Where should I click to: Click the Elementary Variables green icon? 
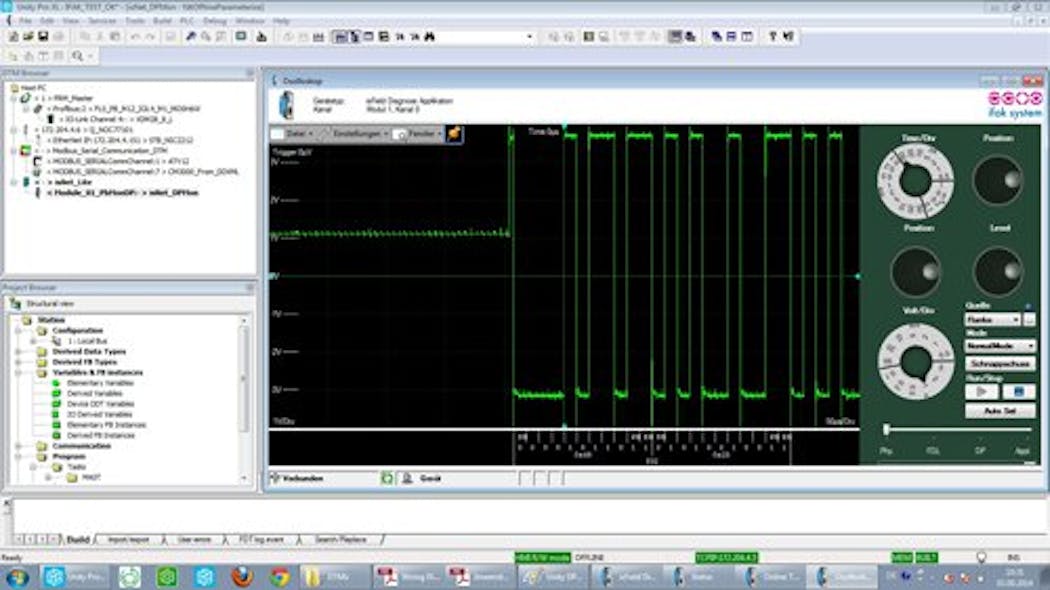tap(57, 383)
